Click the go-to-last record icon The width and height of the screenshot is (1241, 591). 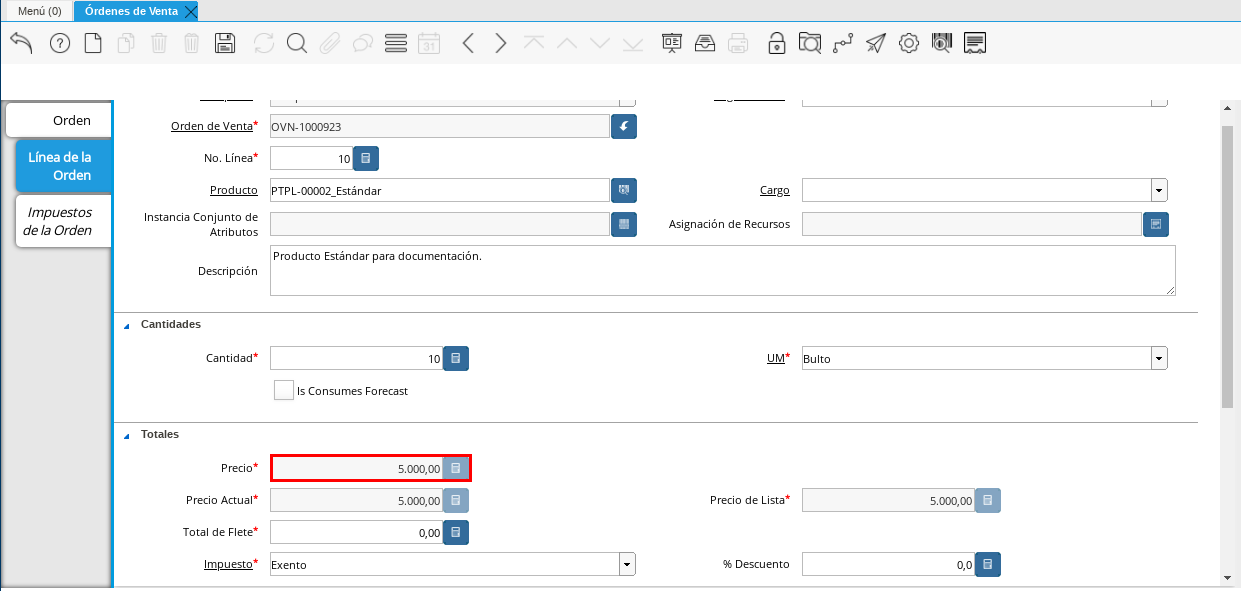633,43
